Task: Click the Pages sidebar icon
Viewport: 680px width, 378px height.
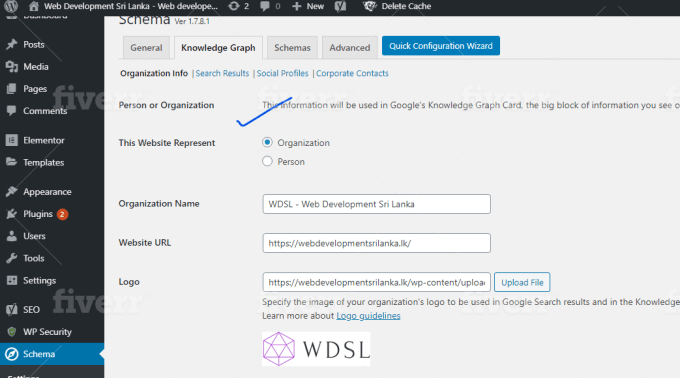Action: (12, 88)
